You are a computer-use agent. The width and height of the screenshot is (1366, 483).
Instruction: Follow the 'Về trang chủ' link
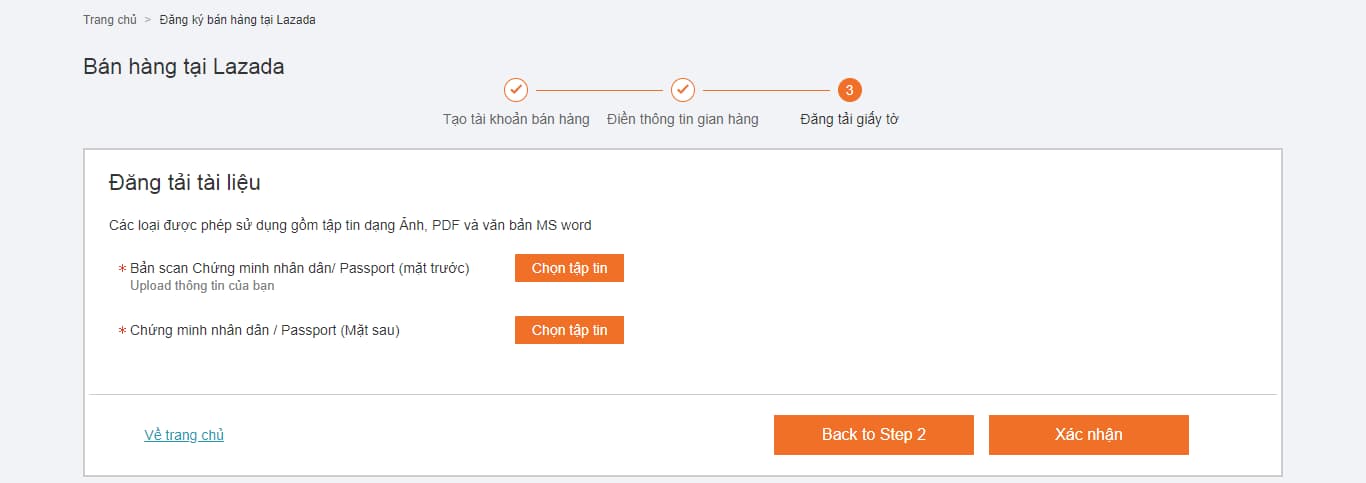pos(184,435)
